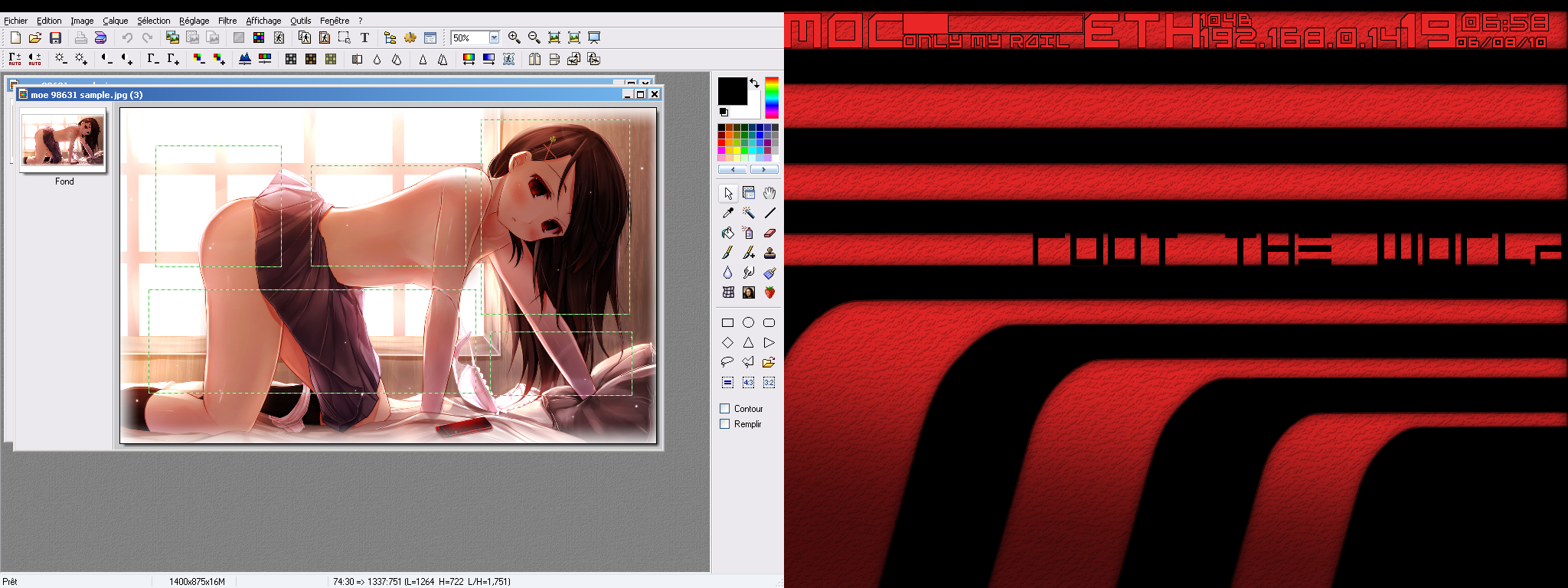Select the smudge finger tool
The image size is (1568, 588).
coord(749,273)
